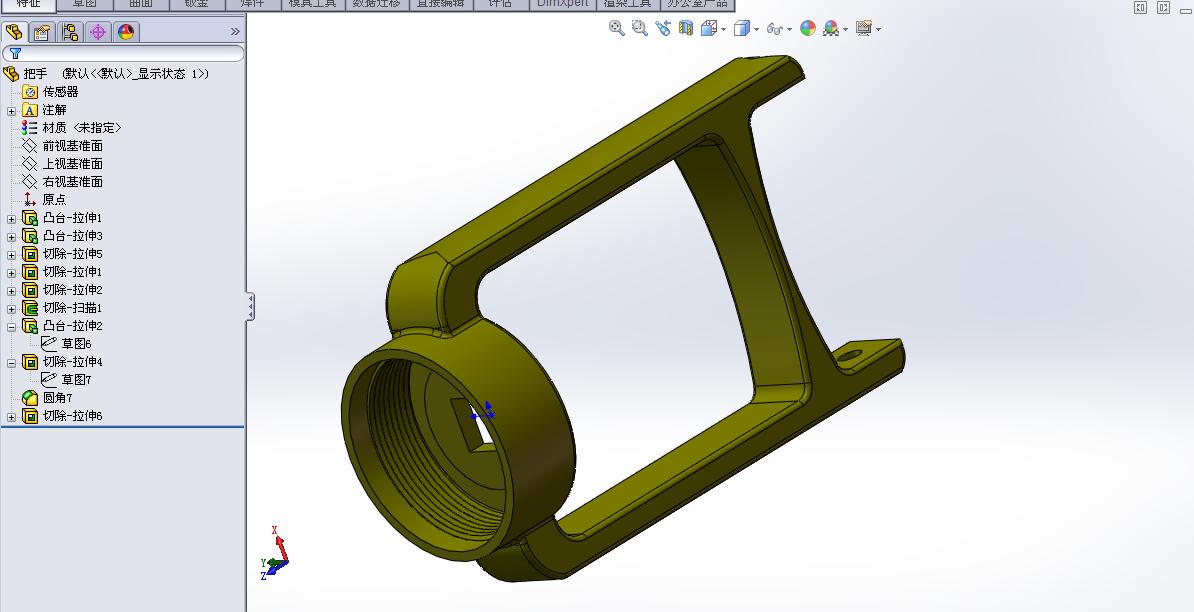This screenshot has height=612, width=1194.
Task: Click the right tile-window button top right
Action: [1164, 8]
